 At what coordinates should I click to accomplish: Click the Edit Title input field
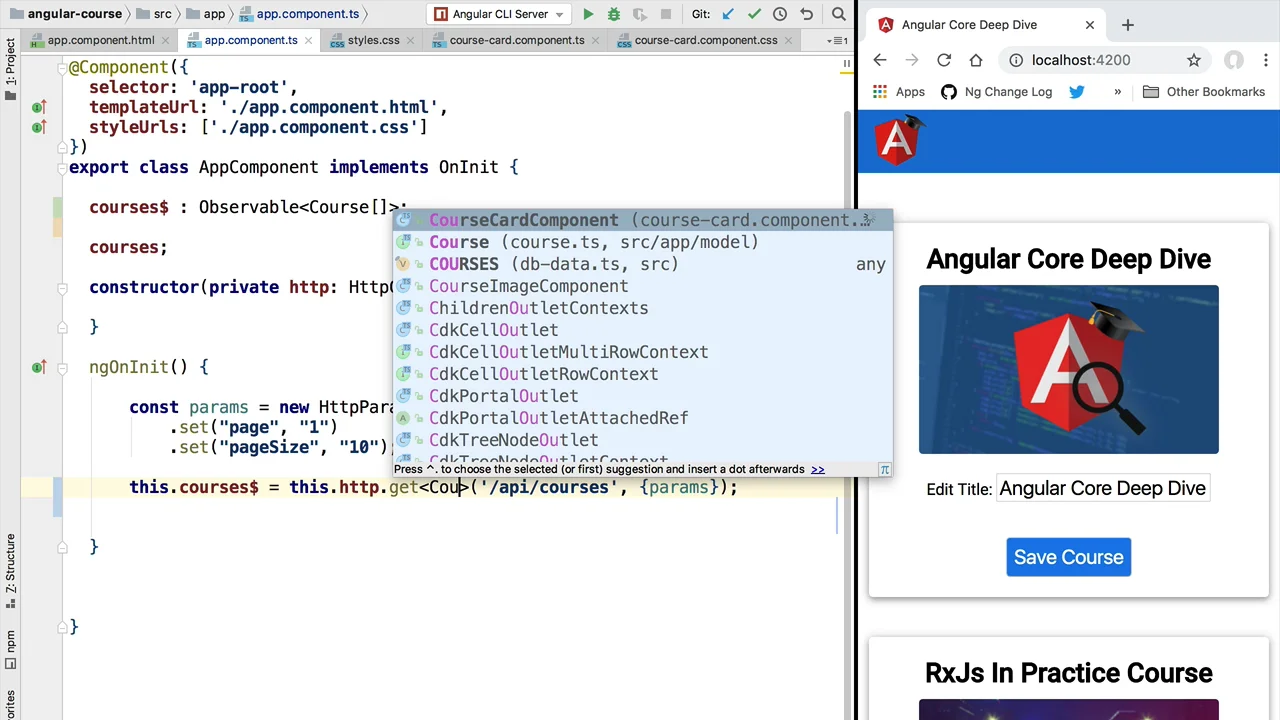pyautogui.click(x=1102, y=488)
